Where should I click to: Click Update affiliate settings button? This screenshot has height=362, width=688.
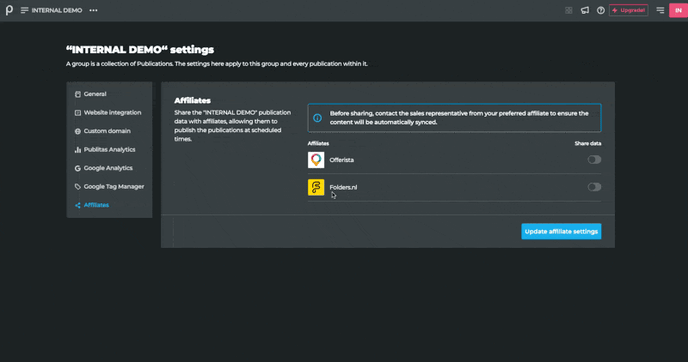[561, 231]
